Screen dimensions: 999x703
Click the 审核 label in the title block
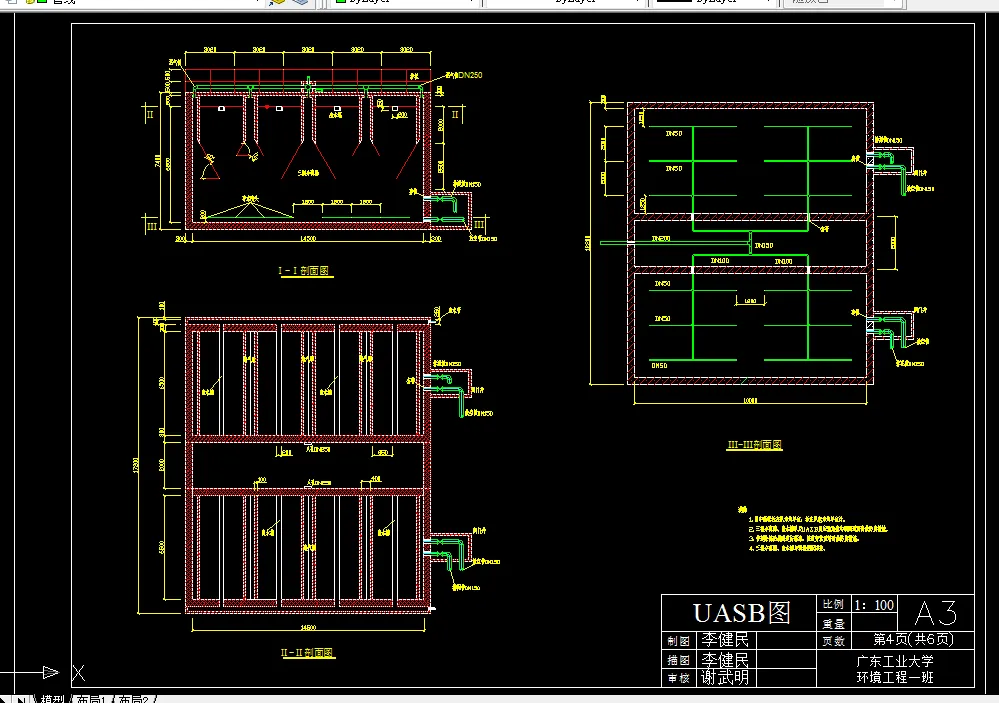click(679, 679)
